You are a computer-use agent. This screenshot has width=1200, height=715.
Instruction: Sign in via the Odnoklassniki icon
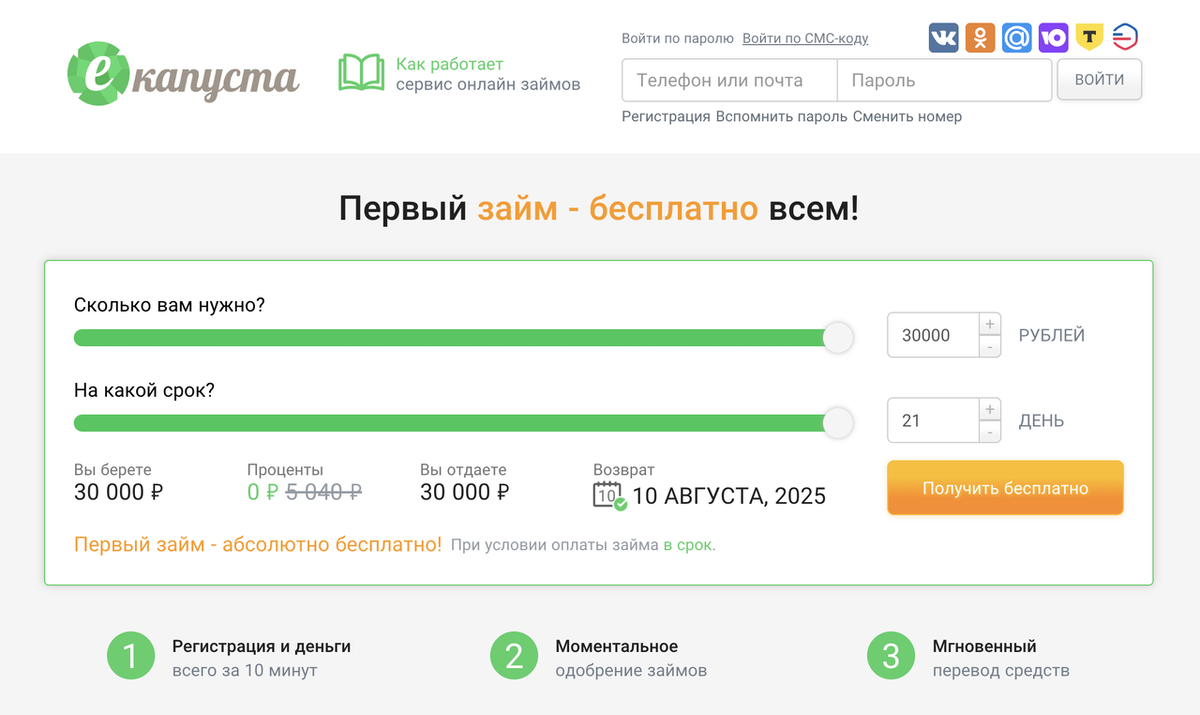pyautogui.click(x=980, y=37)
